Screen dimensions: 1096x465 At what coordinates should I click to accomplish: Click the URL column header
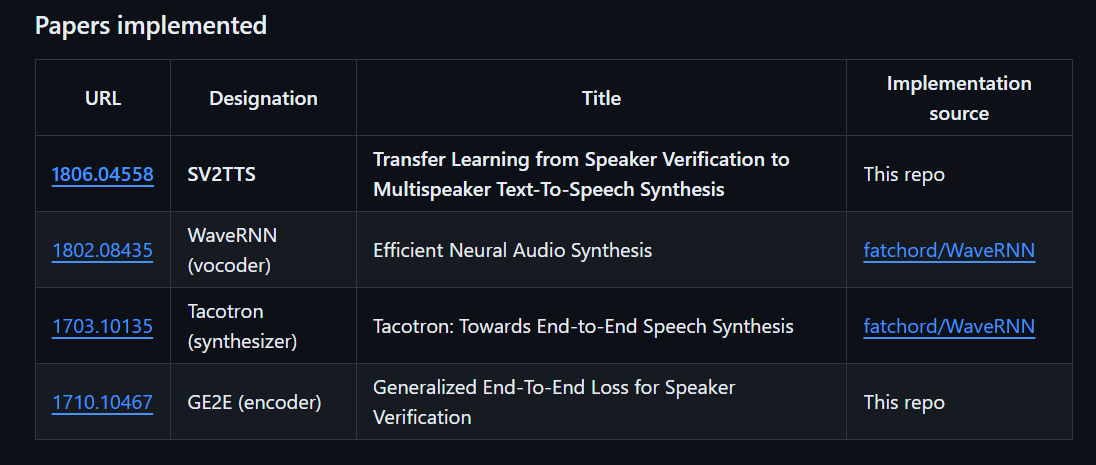(x=103, y=98)
